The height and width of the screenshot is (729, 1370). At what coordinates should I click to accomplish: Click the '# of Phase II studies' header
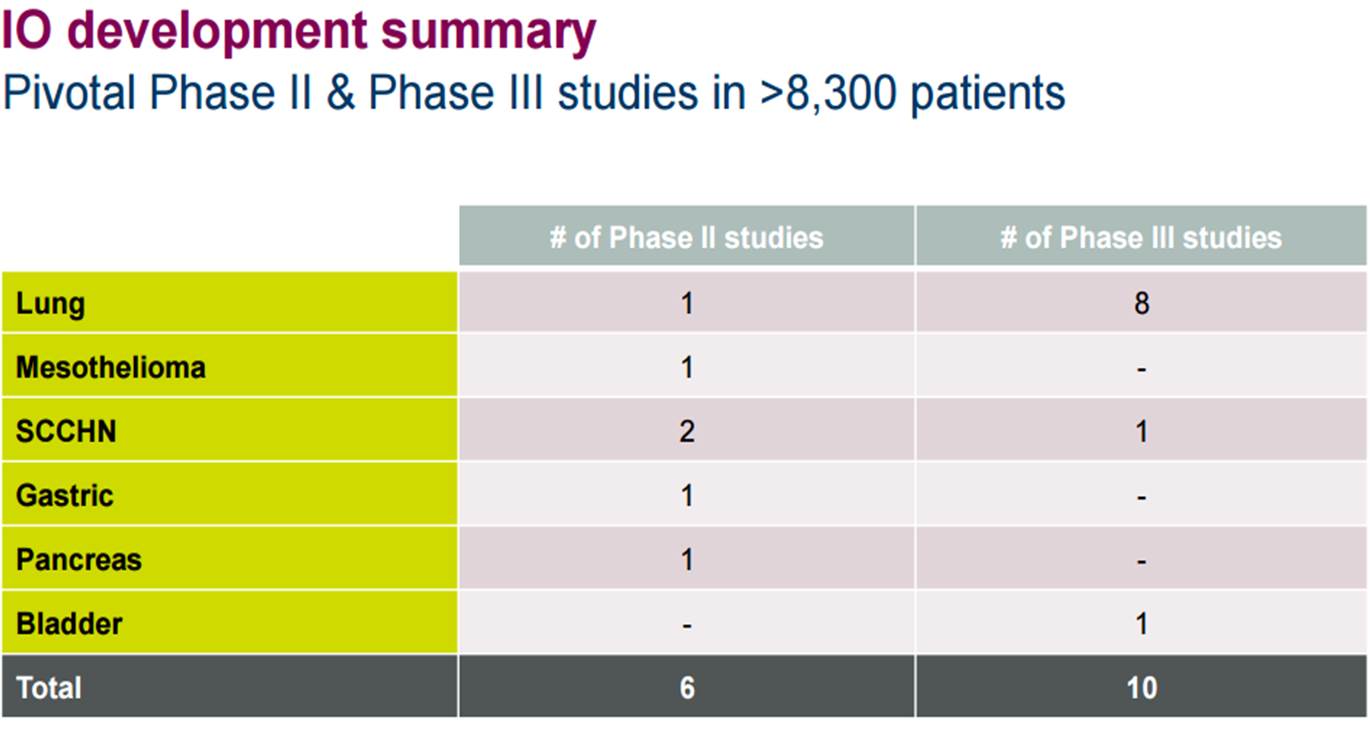point(686,237)
